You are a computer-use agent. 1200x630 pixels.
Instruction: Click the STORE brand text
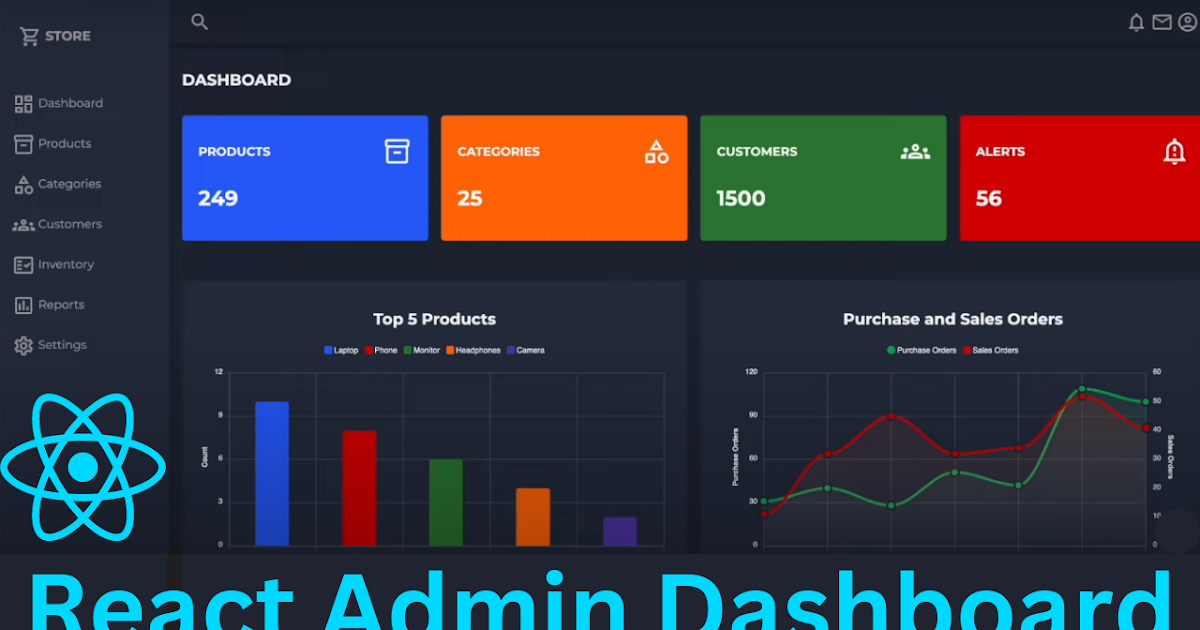click(67, 36)
